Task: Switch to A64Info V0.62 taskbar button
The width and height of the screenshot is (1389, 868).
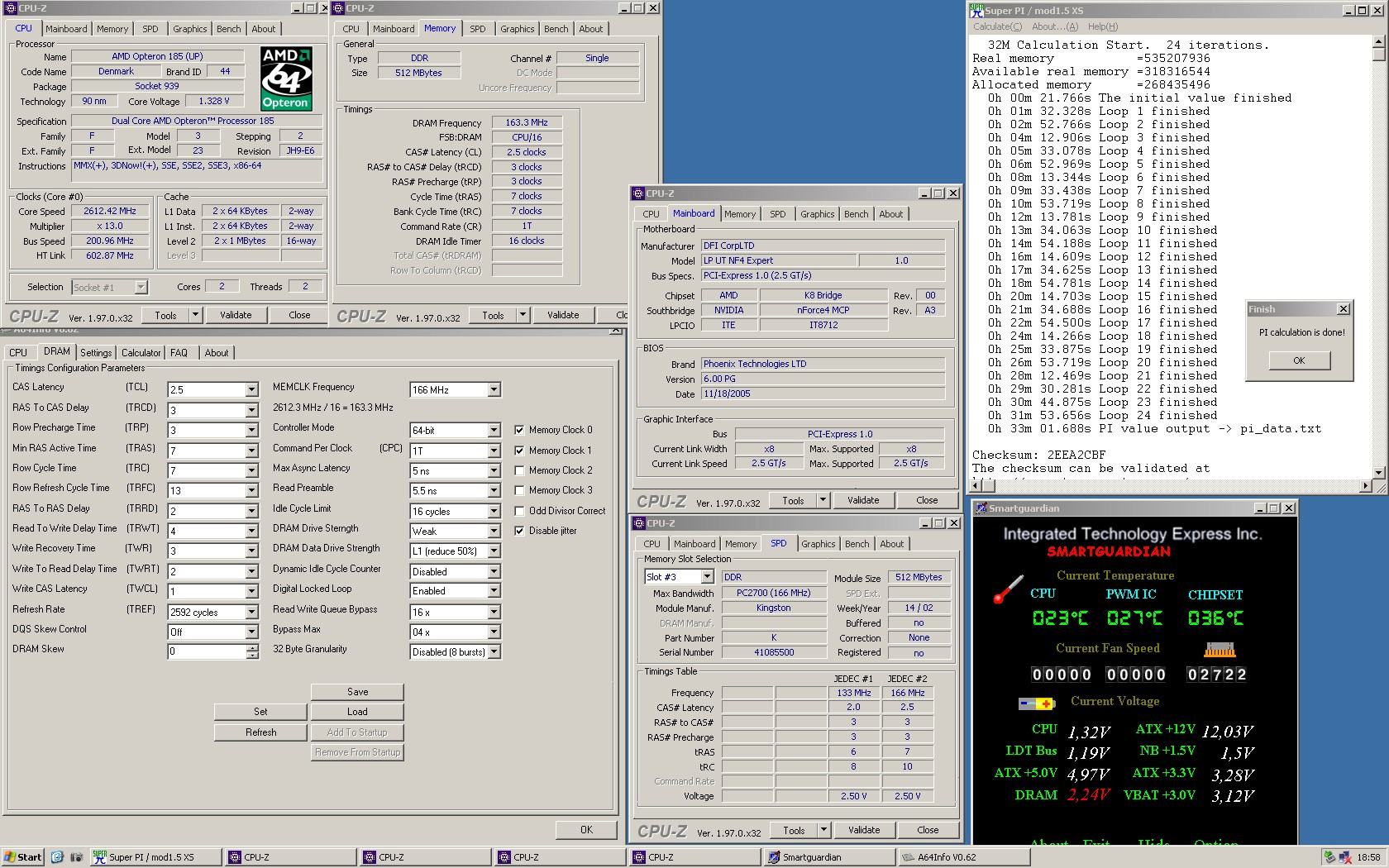Action: pos(963,857)
